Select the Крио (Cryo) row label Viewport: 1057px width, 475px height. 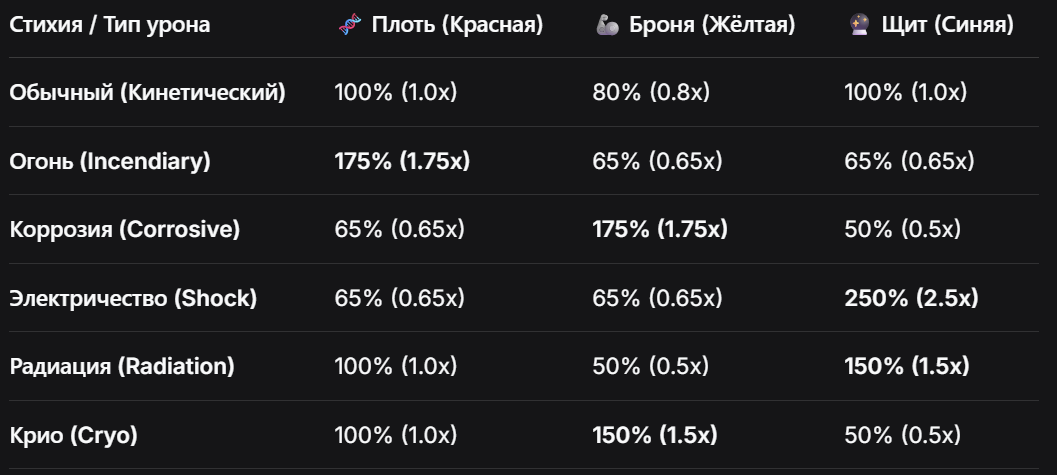[73, 435]
